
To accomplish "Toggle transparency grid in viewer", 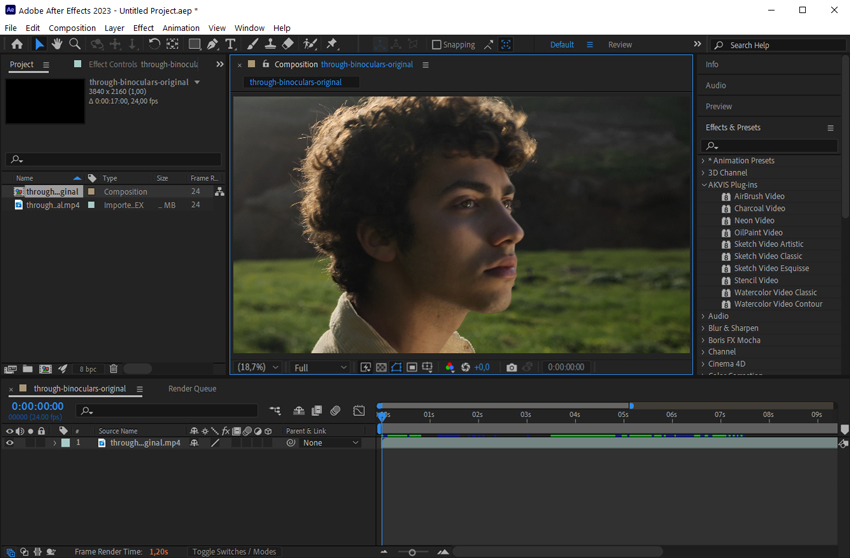I will (381, 367).
